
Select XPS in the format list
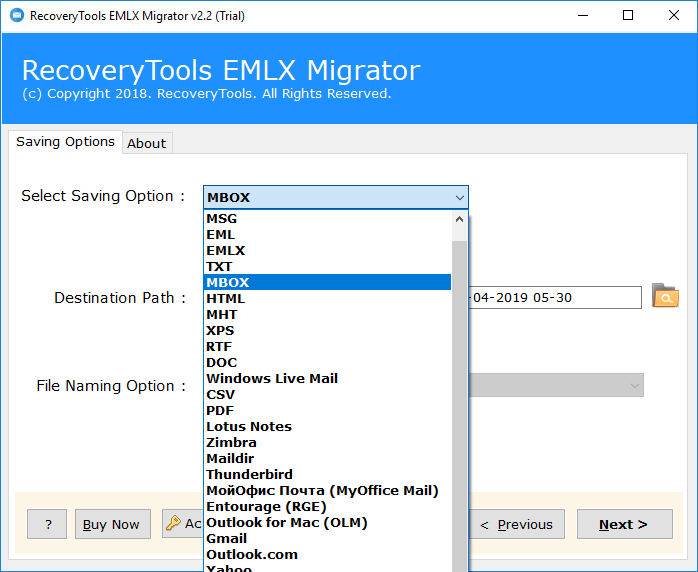click(x=327, y=330)
